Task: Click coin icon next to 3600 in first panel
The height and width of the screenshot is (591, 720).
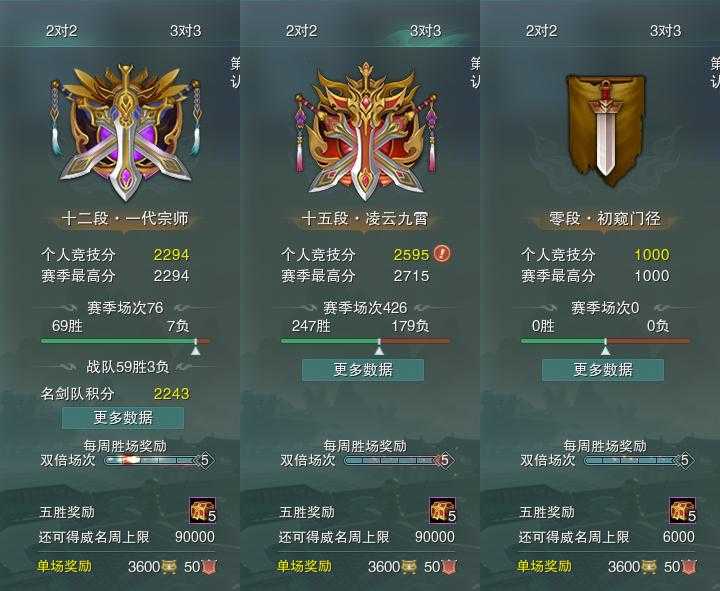Action: pyautogui.click(x=169, y=567)
